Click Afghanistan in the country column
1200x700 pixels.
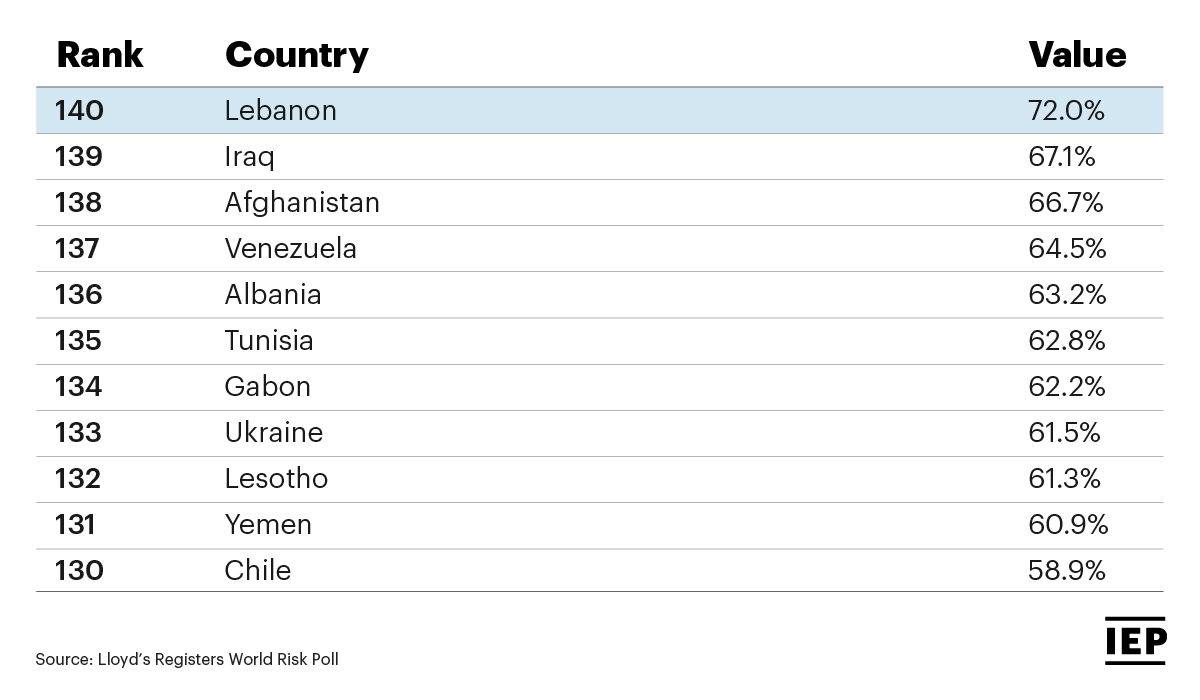(302, 203)
